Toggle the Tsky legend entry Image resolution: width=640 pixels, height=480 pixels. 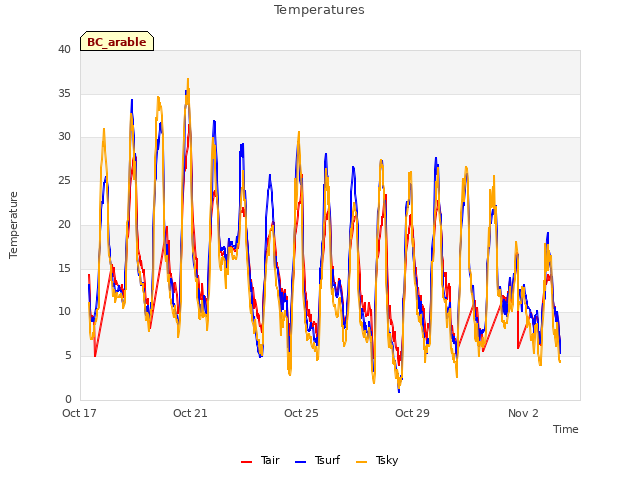point(377,460)
